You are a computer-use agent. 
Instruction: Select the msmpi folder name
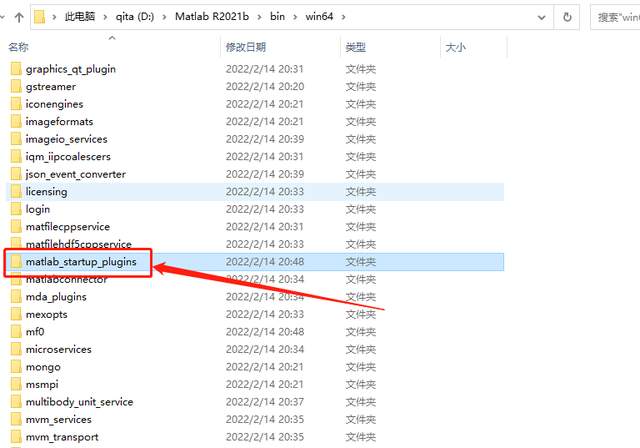click(x=42, y=385)
